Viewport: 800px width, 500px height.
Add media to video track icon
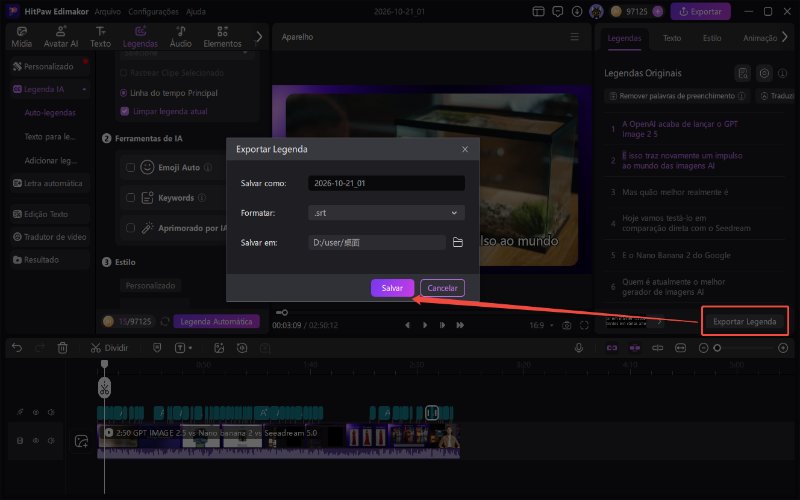pos(81,441)
